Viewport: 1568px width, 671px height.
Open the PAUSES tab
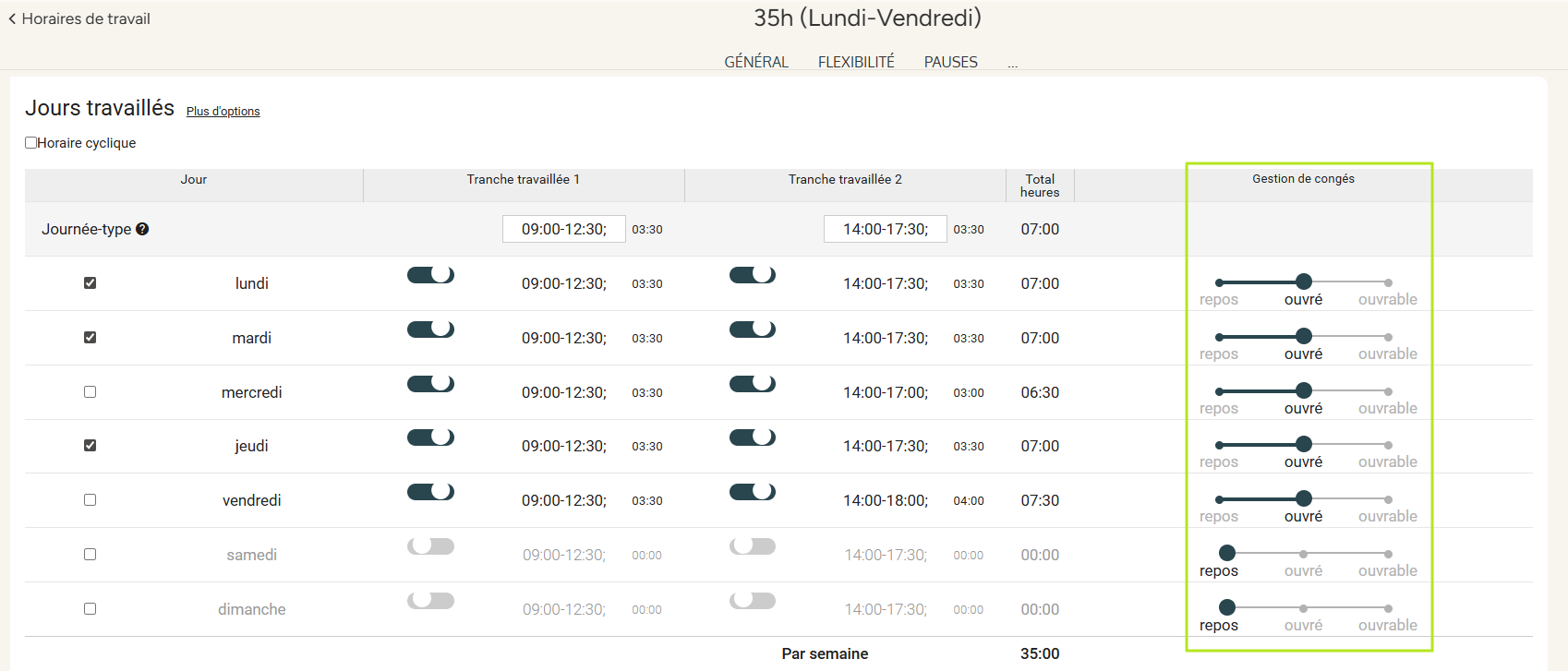(x=950, y=62)
